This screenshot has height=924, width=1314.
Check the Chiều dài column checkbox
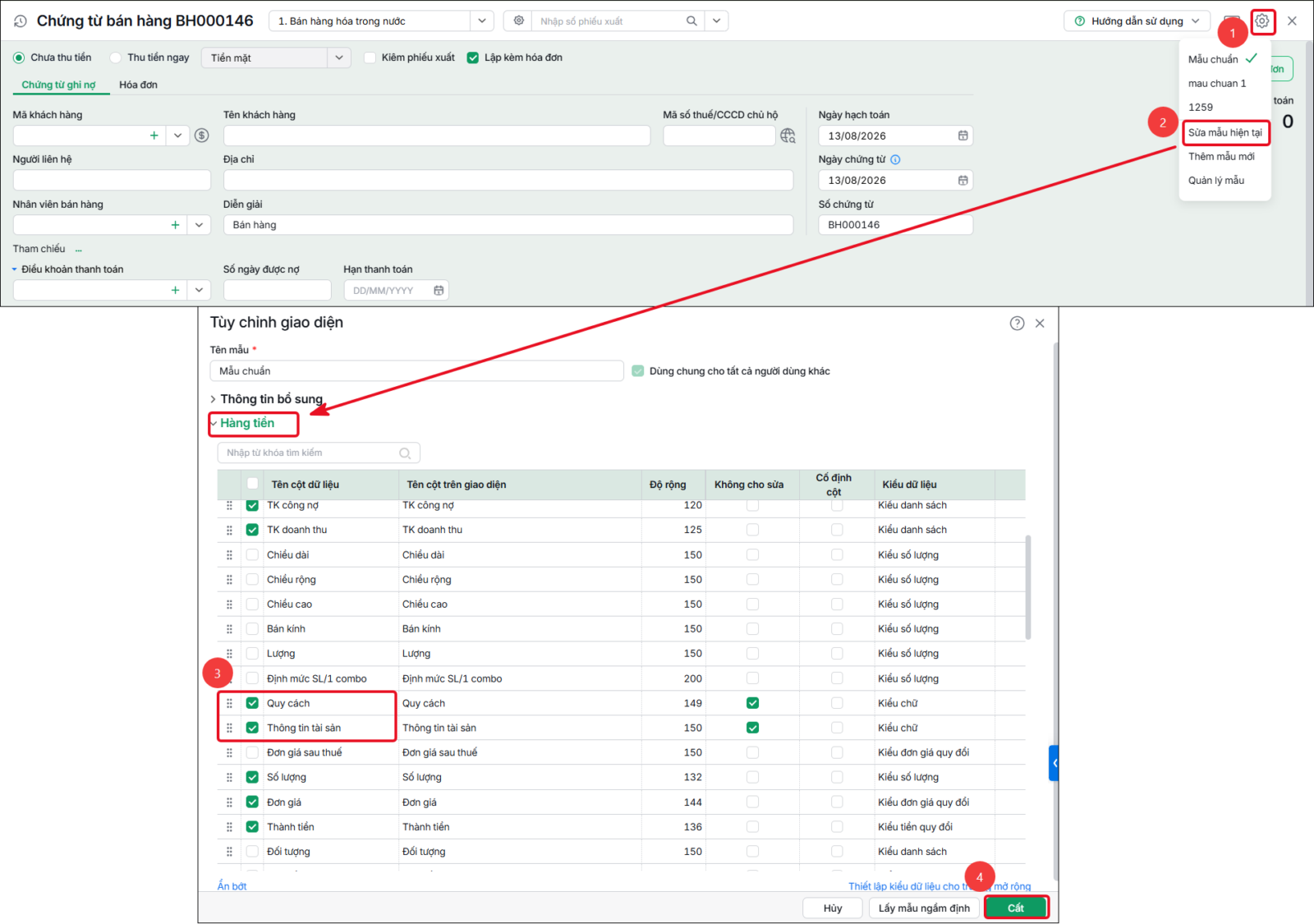(252, 554)
